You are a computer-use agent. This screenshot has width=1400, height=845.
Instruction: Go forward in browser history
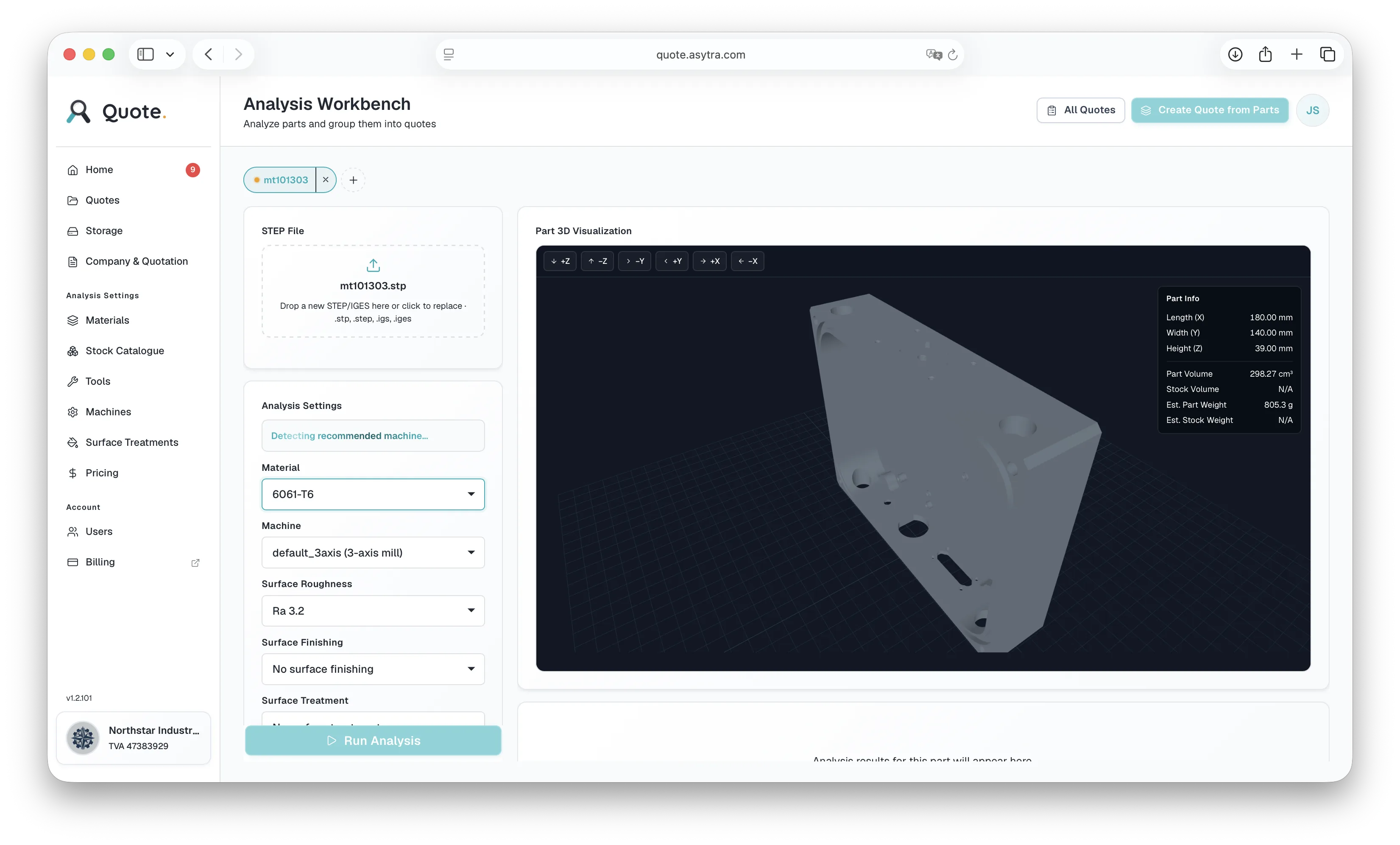[x=239, y=54]
